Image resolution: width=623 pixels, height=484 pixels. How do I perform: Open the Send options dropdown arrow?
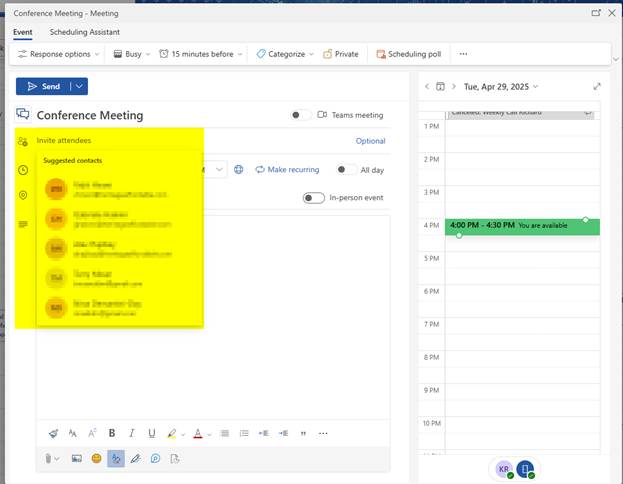[79, 86]
